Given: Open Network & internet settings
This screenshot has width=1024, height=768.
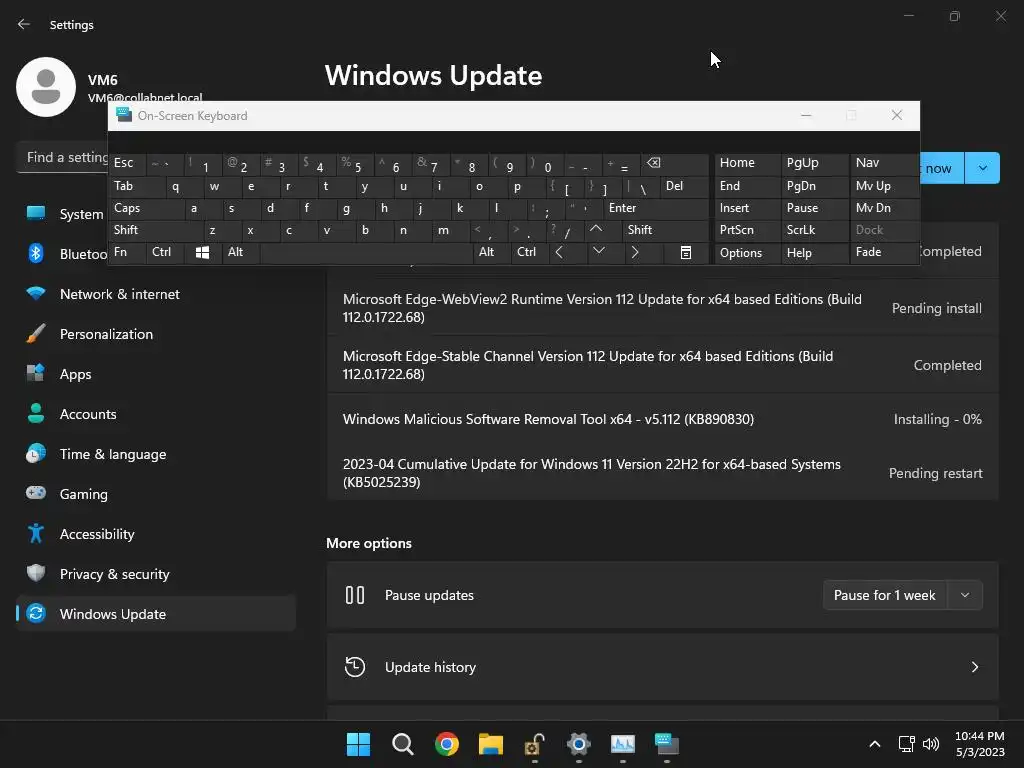Looking at the screenshot, I should pyautogui.click(x=155, y=294).
